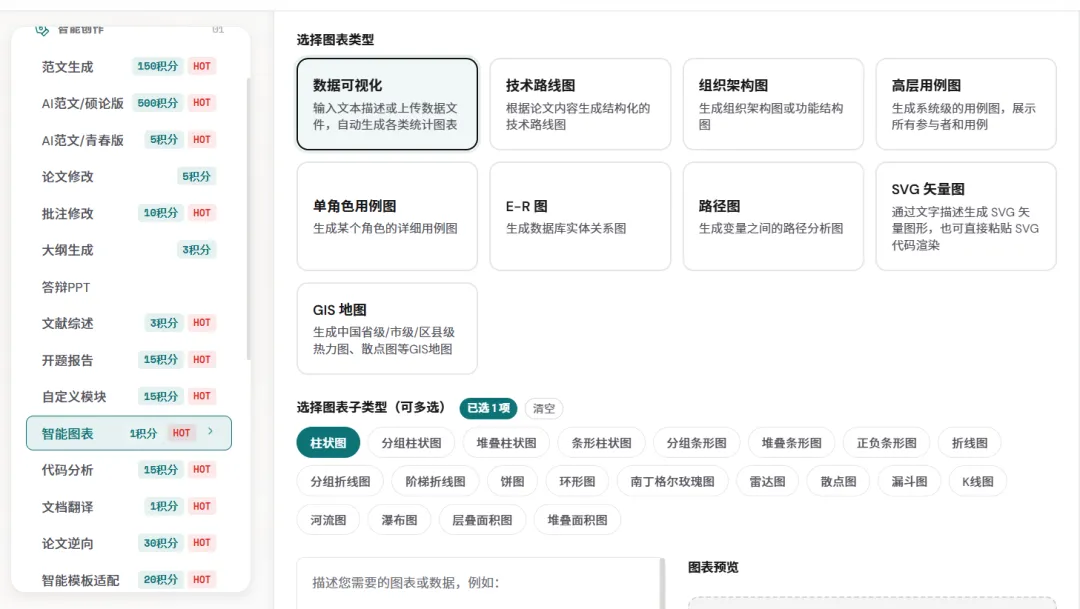The width and height of the screenshot is (1080, 609).
Task: Toggle the 环形图 subtype chip
Action: [577, 482]
